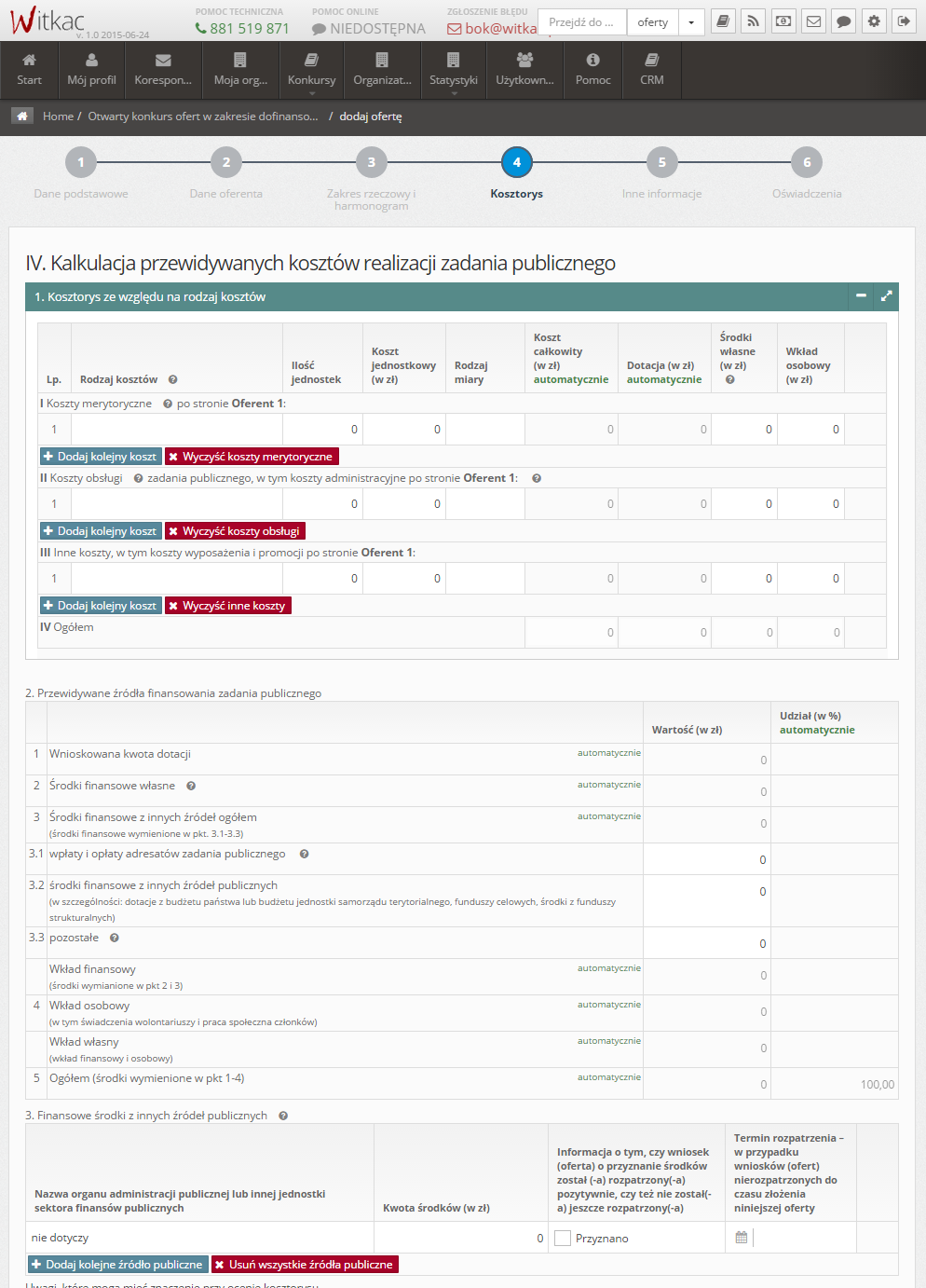Screen dimensions: 926x1288
Task: Click Dodaj kolejne źródło publiczne button
Action: tap(117, 1265)
